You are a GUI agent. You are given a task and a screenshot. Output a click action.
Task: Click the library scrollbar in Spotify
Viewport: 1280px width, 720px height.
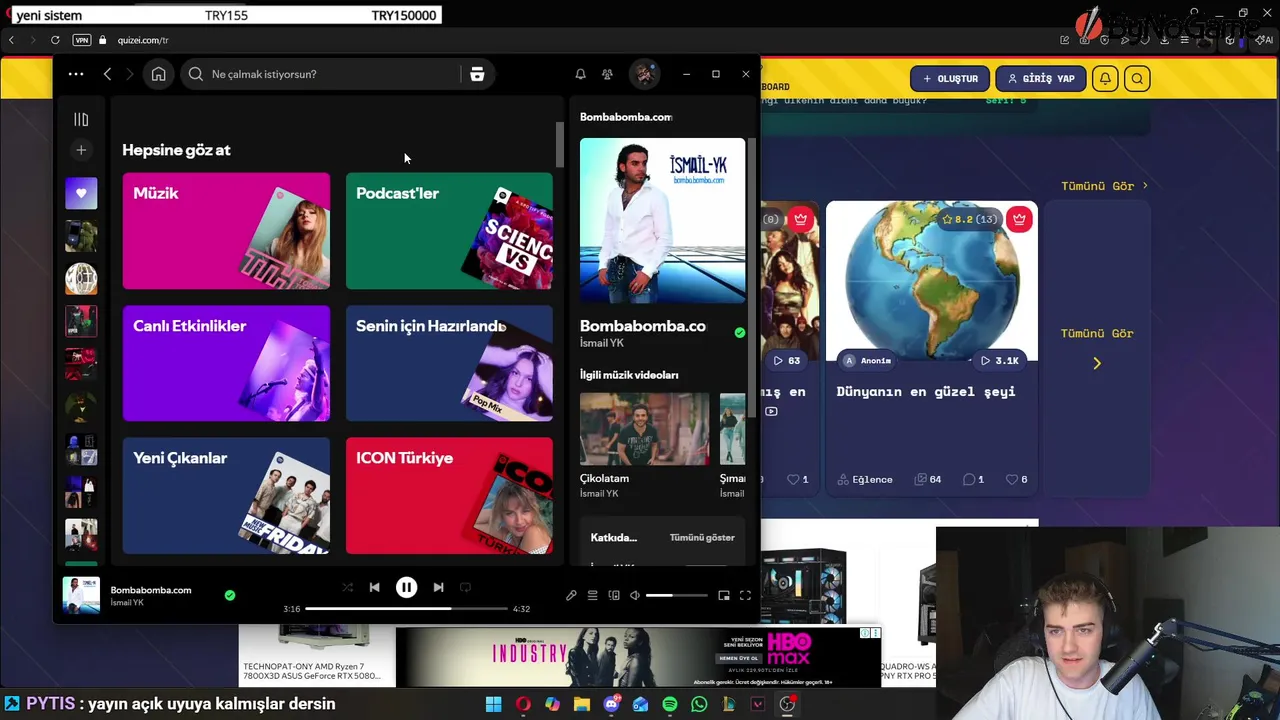pos(560,147)
